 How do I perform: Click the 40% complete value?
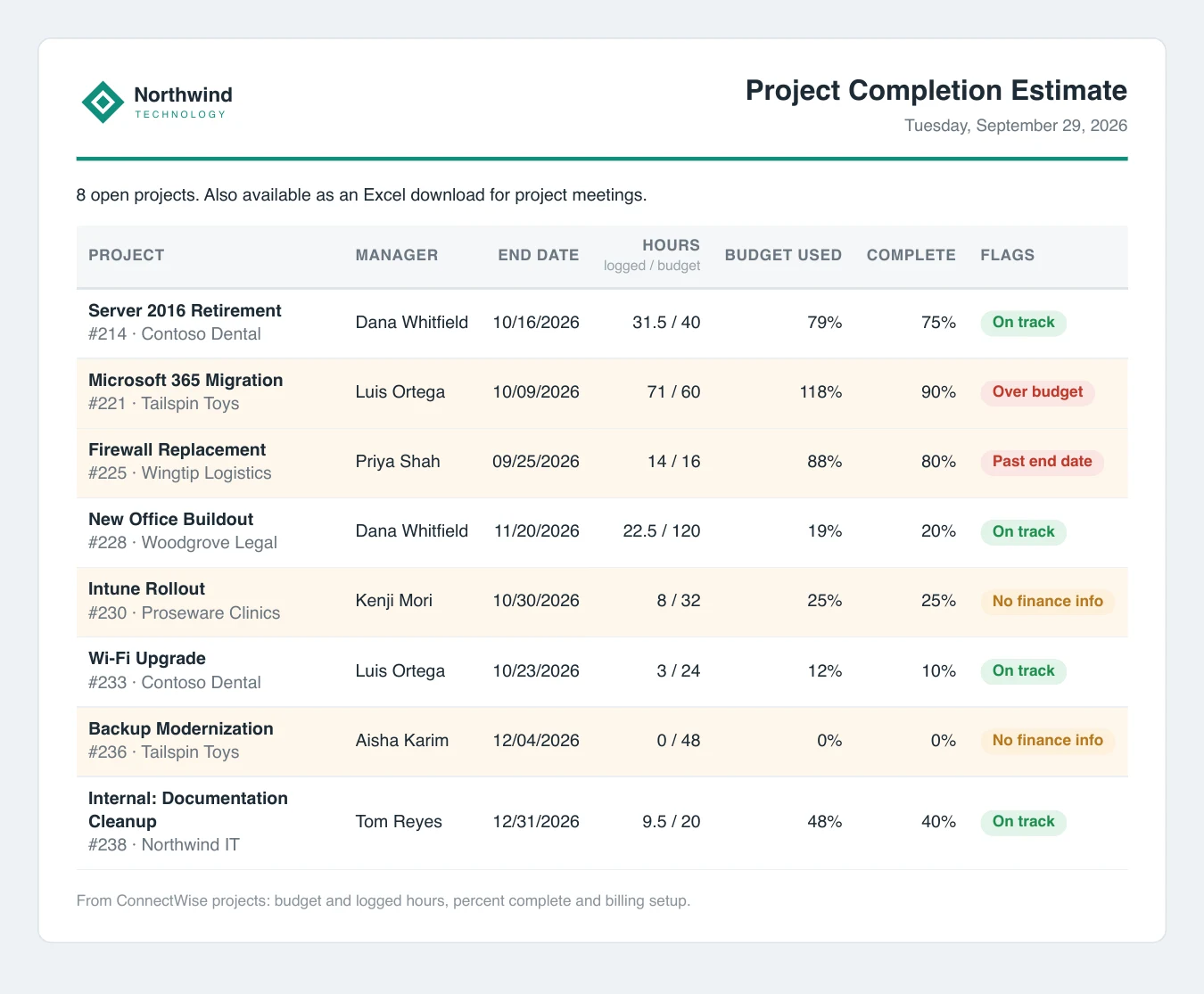pyautogui.click(x=938, y=822)
